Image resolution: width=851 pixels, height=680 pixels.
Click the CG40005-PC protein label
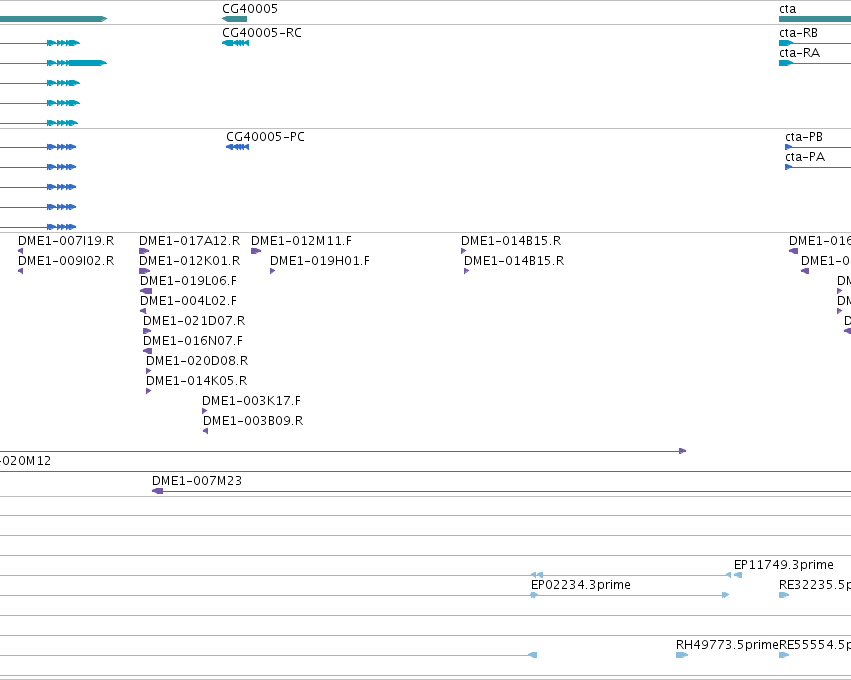[265, 137]
